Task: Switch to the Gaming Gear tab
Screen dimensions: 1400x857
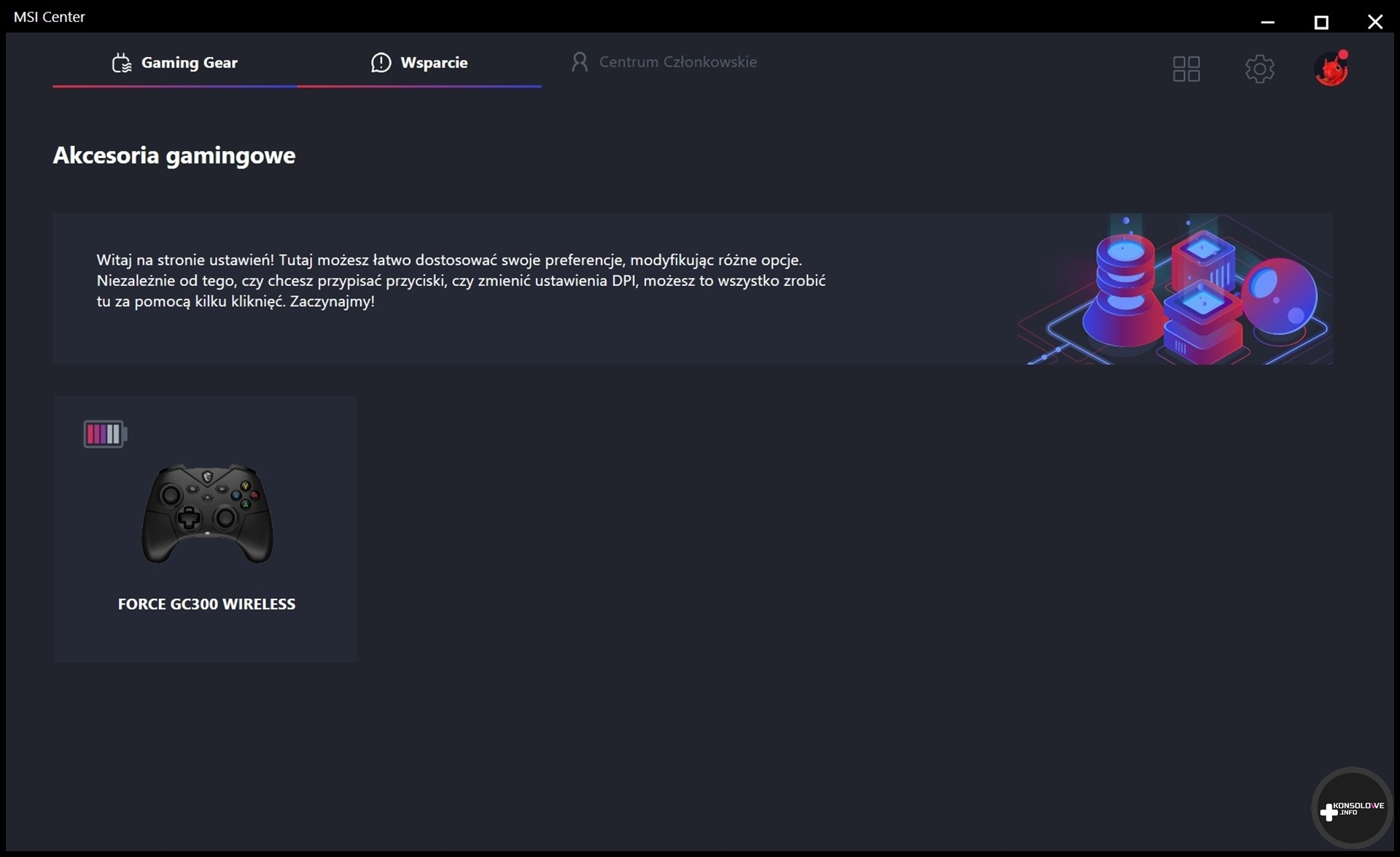Action: click(x=189, y=63)
